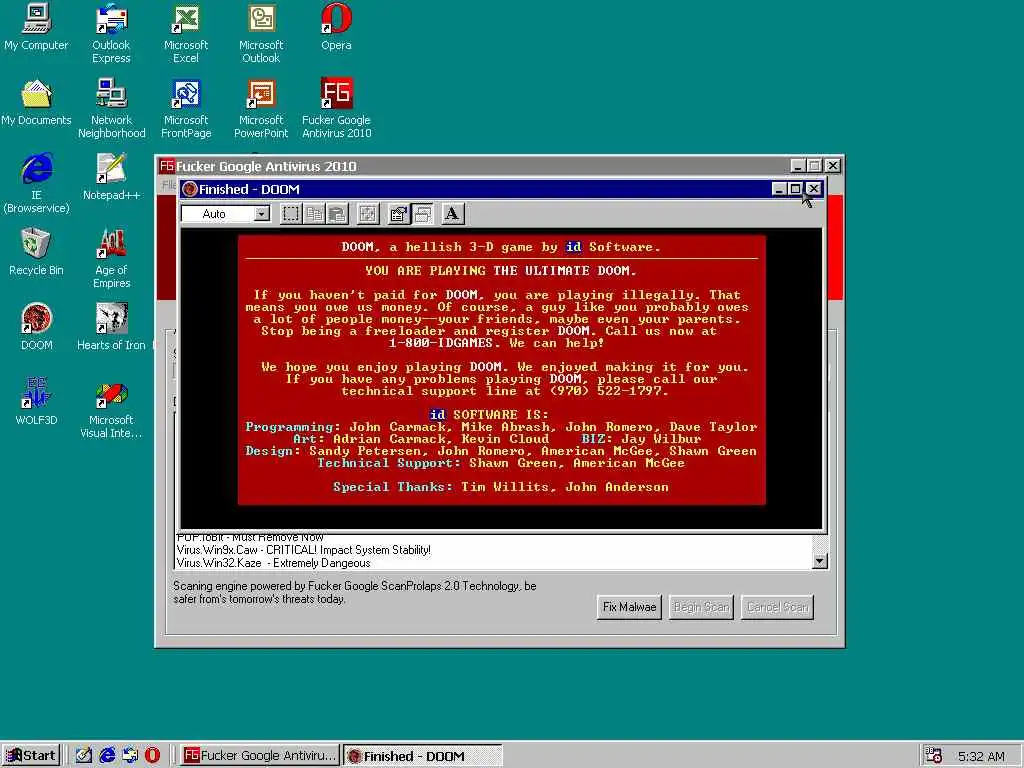Viewport: 1024px width, 768px height.
Task: Close the Fucker Google Antivirus 2010 window
Action: click(x=833, y=166)
